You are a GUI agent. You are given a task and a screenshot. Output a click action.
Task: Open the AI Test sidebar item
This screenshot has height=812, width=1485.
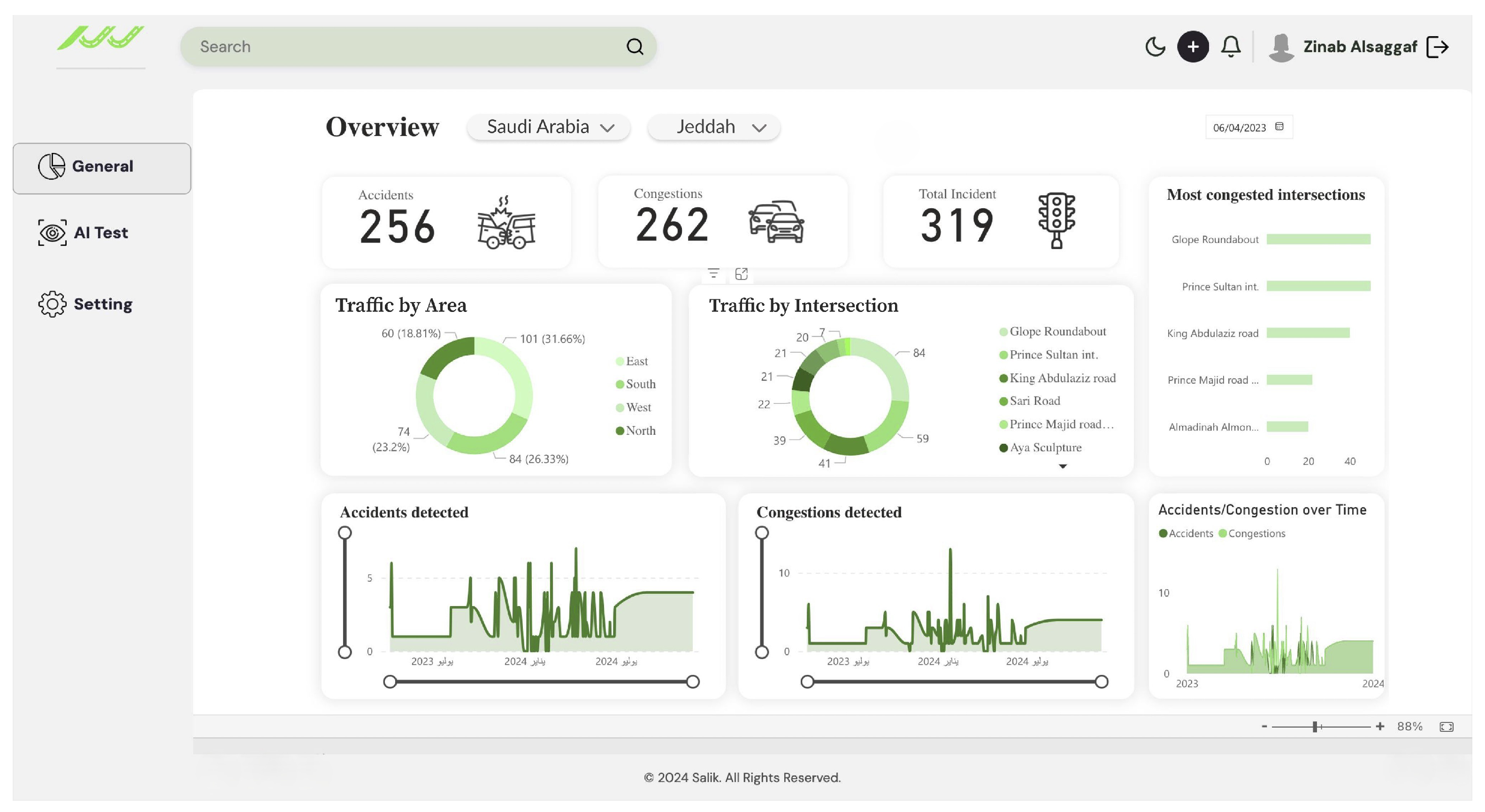pyautogui.click(x=83, y=233)
